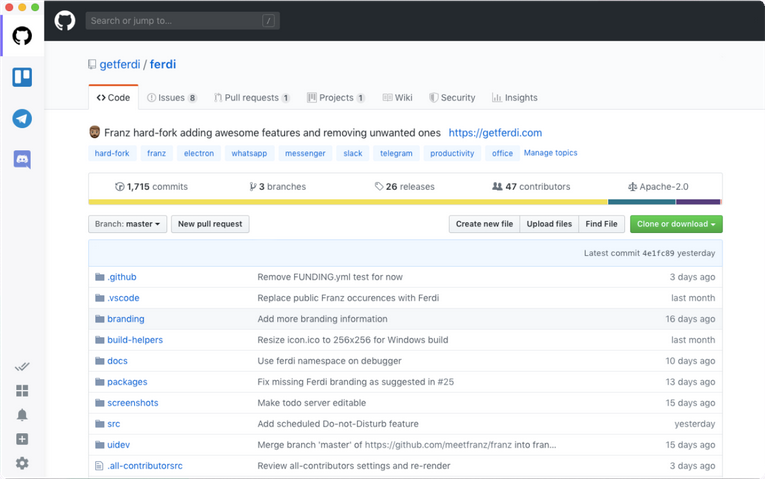765x479 pixels.
Task: View the 47 contributors page
Action: [531, 186]
